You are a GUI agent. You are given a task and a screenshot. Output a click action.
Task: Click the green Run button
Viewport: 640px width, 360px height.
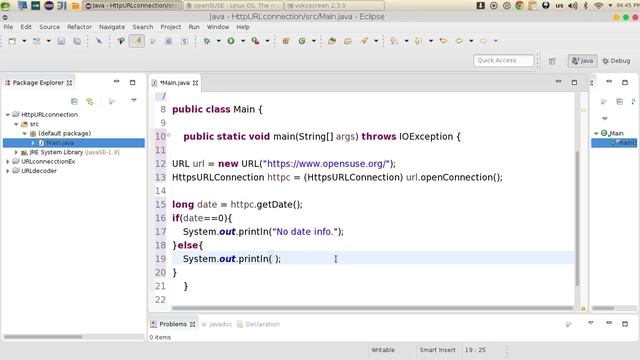click(231, 41)
